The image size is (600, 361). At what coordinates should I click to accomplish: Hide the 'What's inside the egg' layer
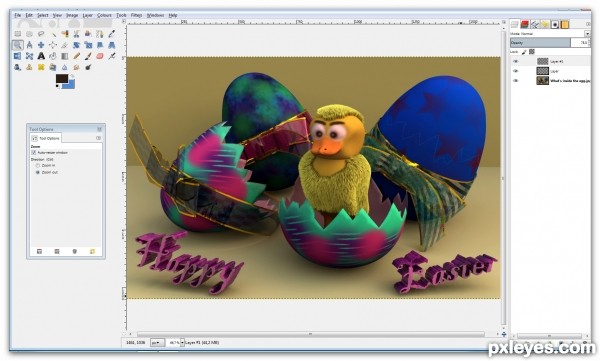click(x=516, y=81)
